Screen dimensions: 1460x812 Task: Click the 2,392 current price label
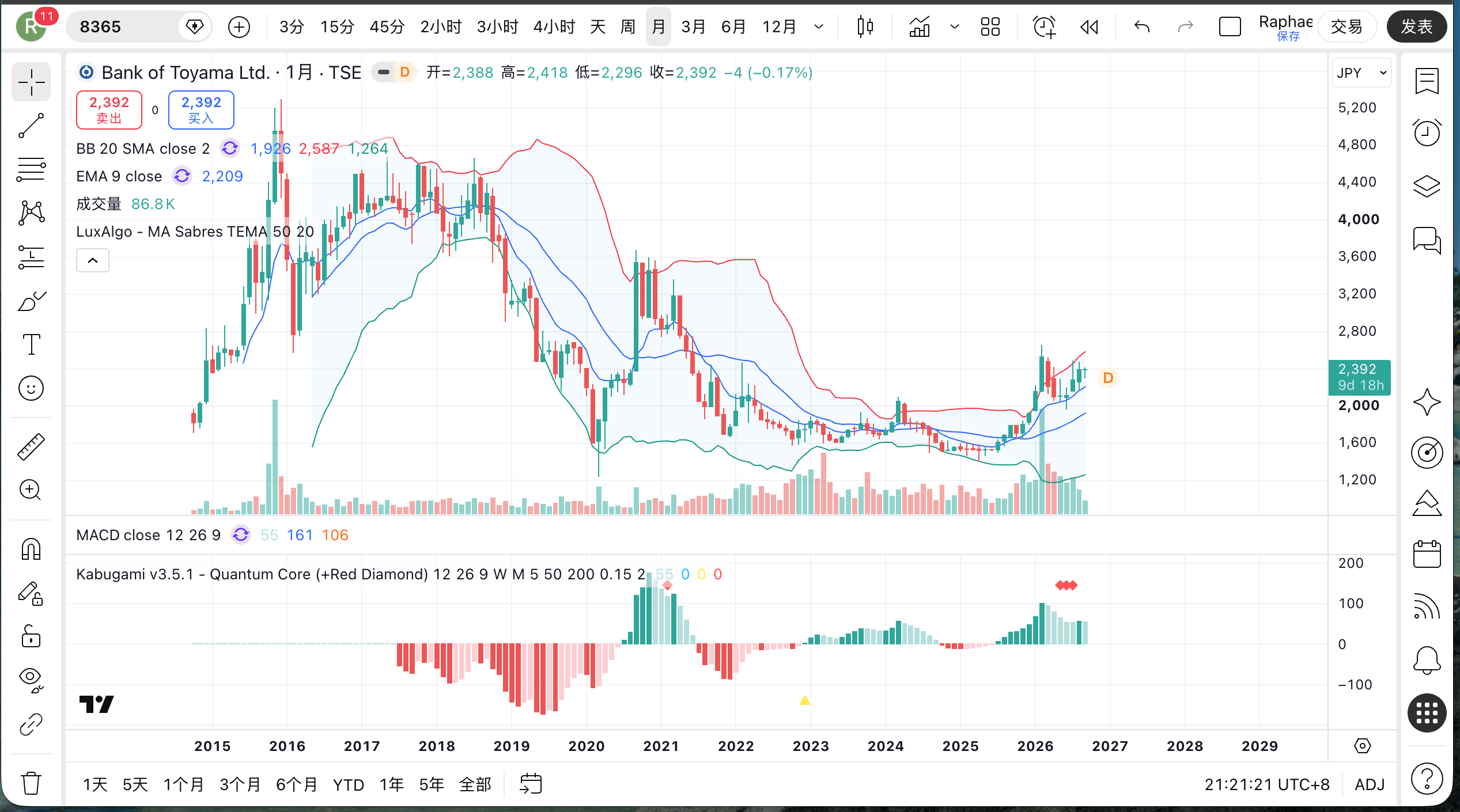pyautogui.click(x=1359, y=377)
